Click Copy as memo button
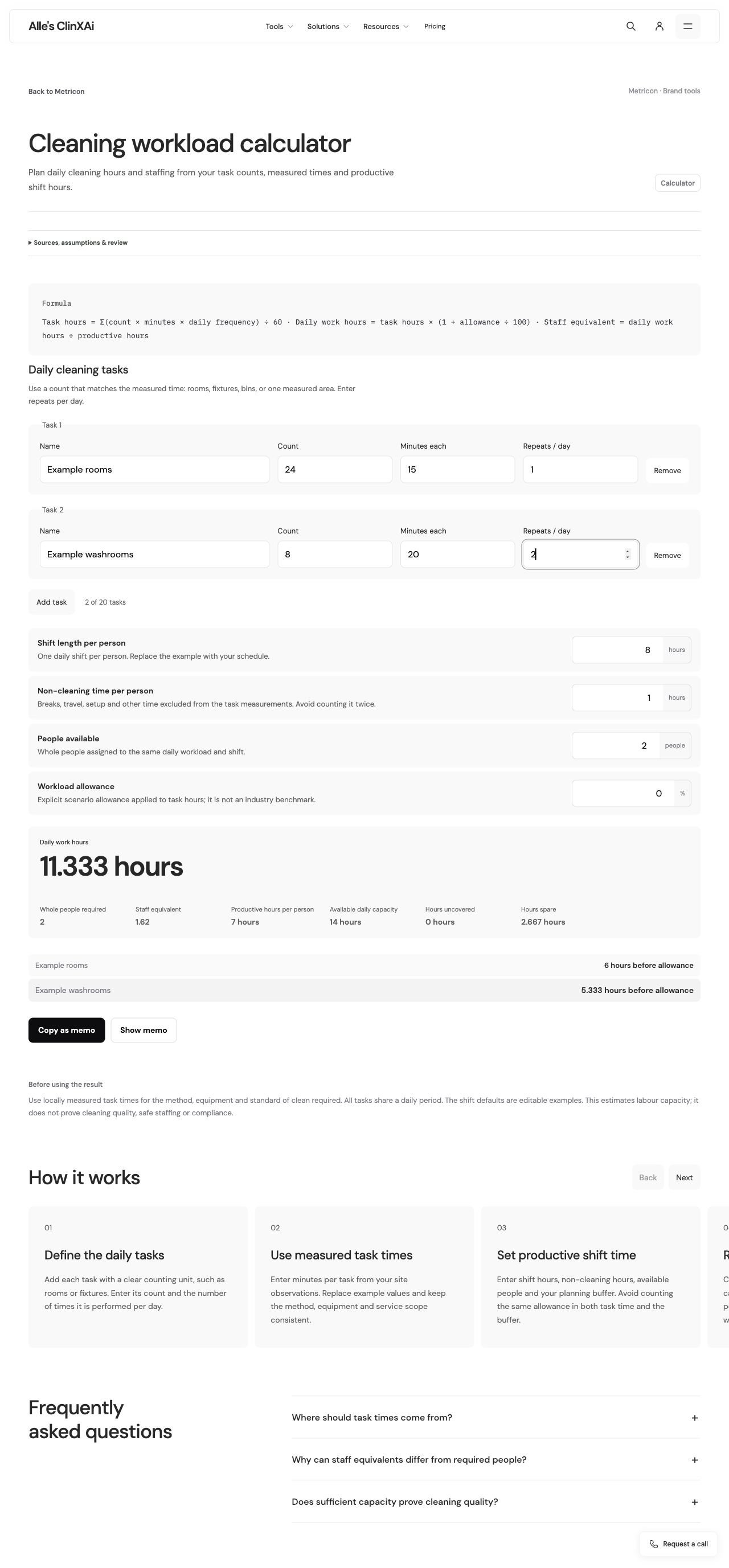 [x=67, y=1030]
